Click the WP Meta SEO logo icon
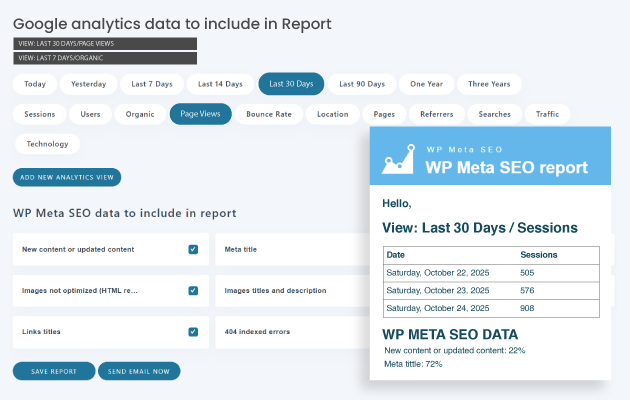Viewport: 630px width, 400px height. pyautogui.click(x=399, y=158)
